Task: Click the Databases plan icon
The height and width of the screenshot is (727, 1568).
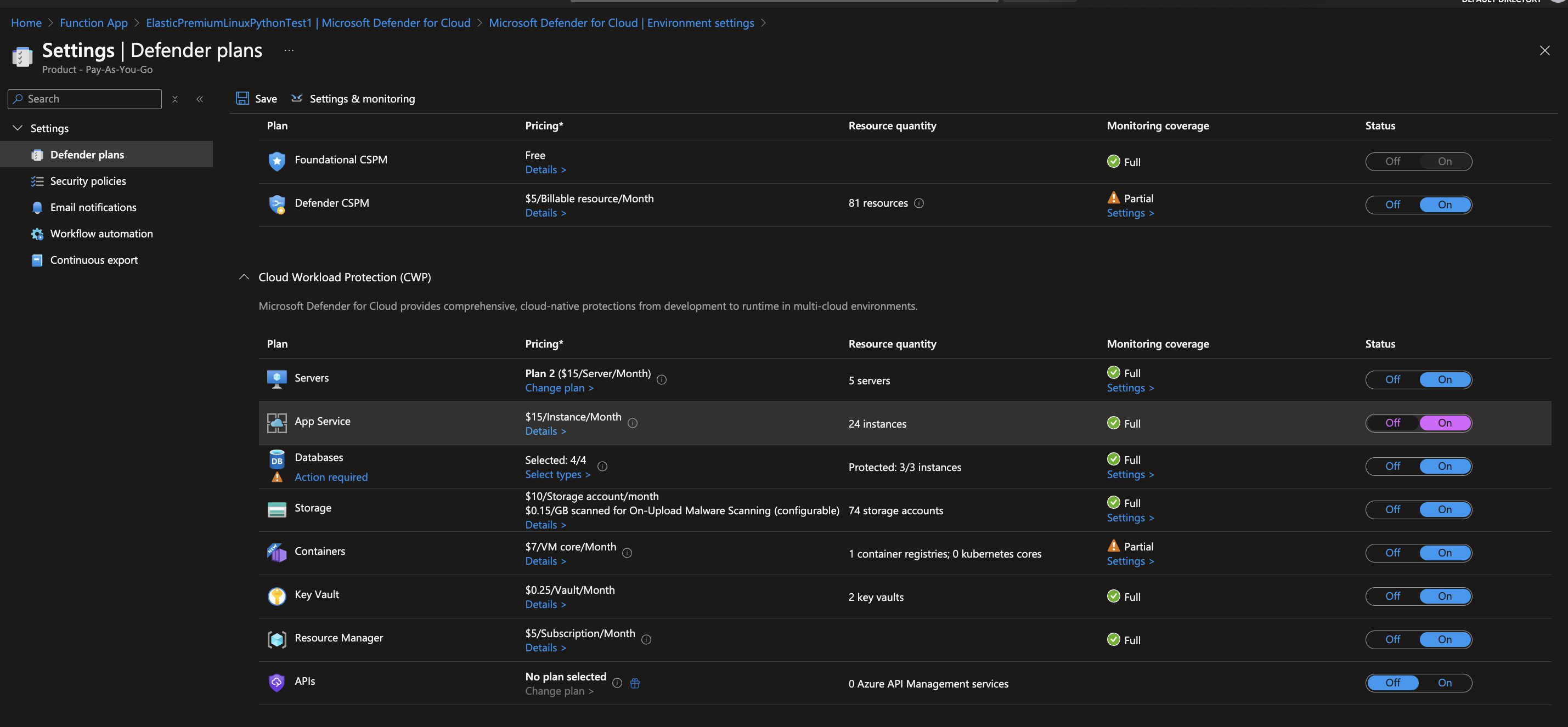Action: [x=276, y=459]
